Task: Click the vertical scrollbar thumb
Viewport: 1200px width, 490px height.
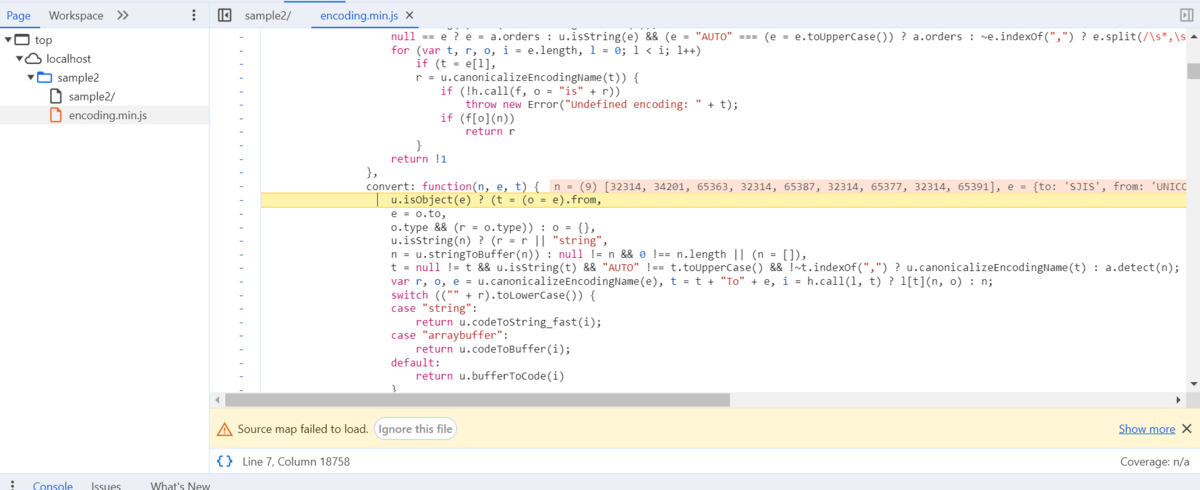Action: click(1193, 70)
